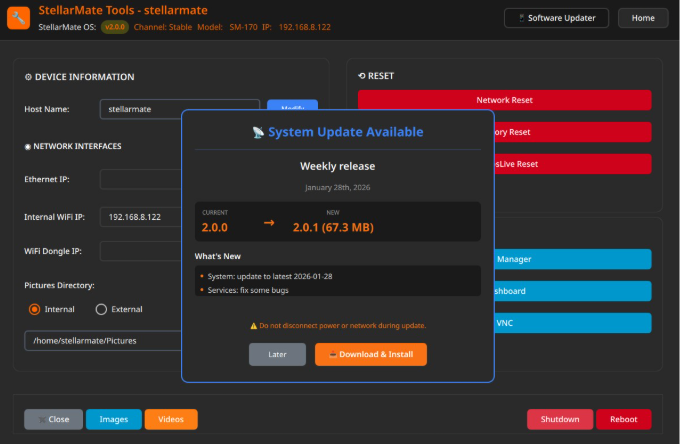Viewport: 681px width, 444px height.
Task: Click the orange wrench StellarMate logo
Action: click(x=19, y=18)
